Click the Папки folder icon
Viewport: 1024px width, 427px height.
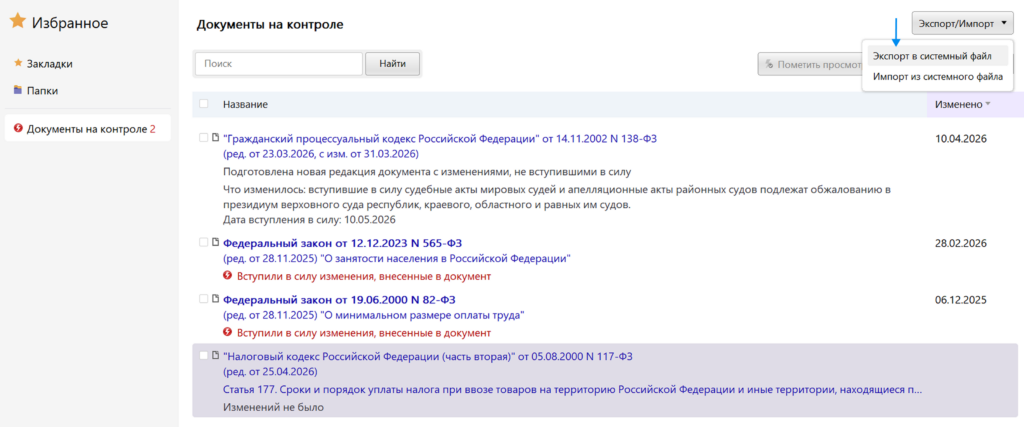[18, 90]
